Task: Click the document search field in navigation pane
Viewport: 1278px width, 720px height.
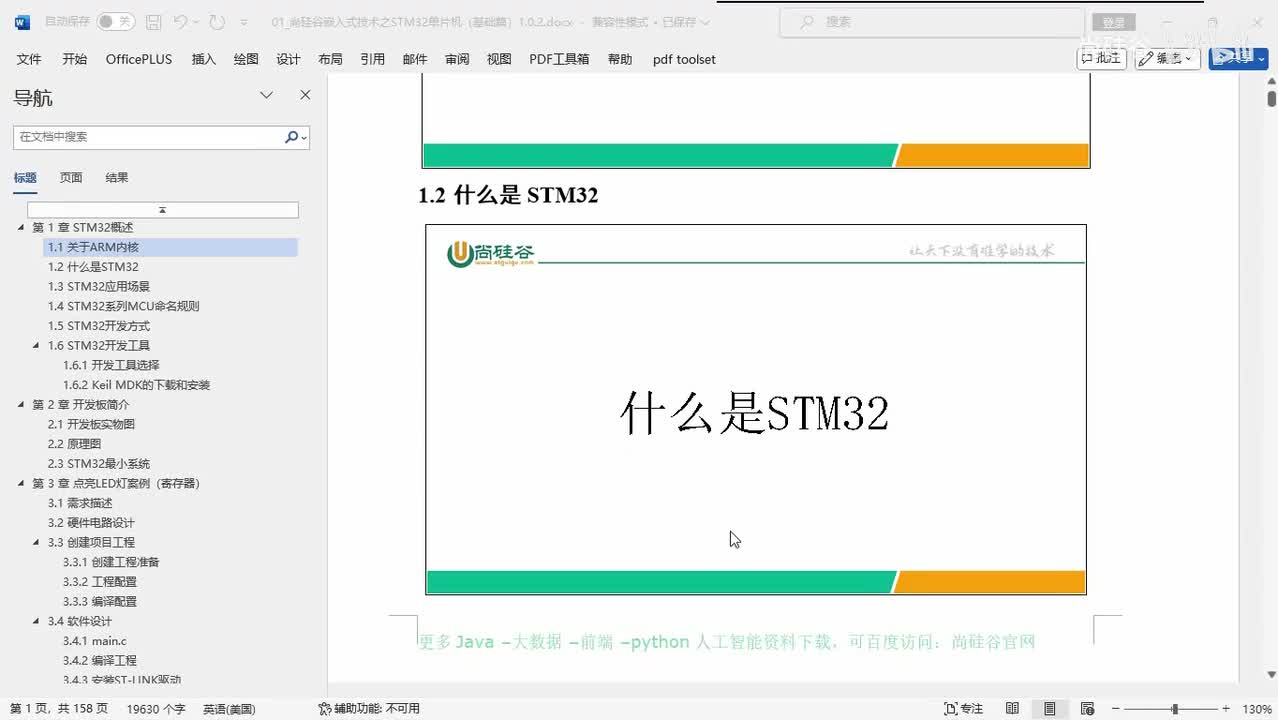Action: coord(148,137)
